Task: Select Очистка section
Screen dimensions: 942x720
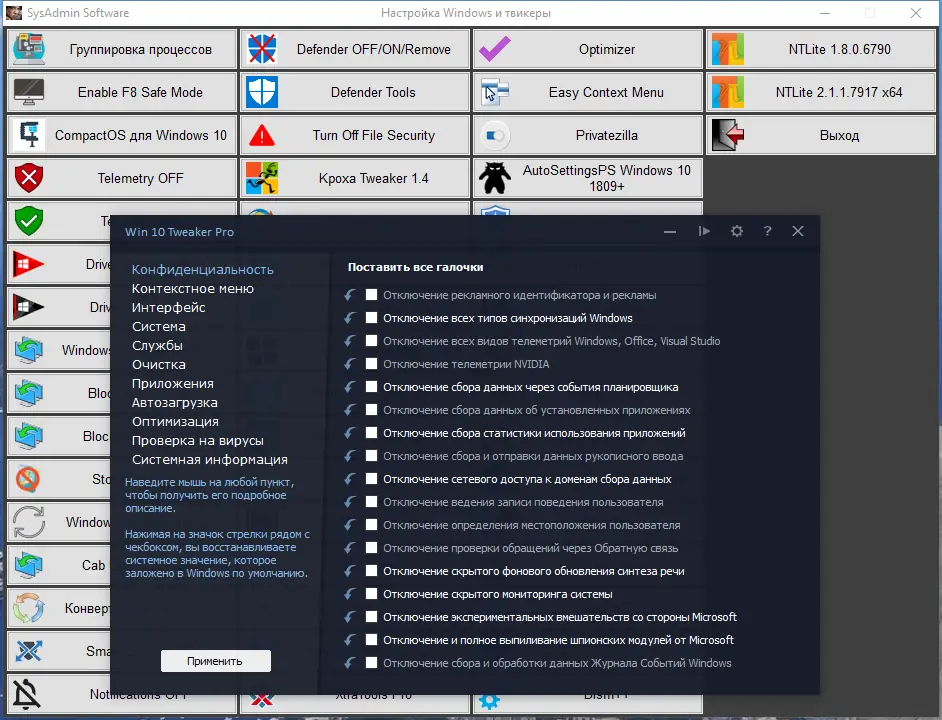Action: 159,365
